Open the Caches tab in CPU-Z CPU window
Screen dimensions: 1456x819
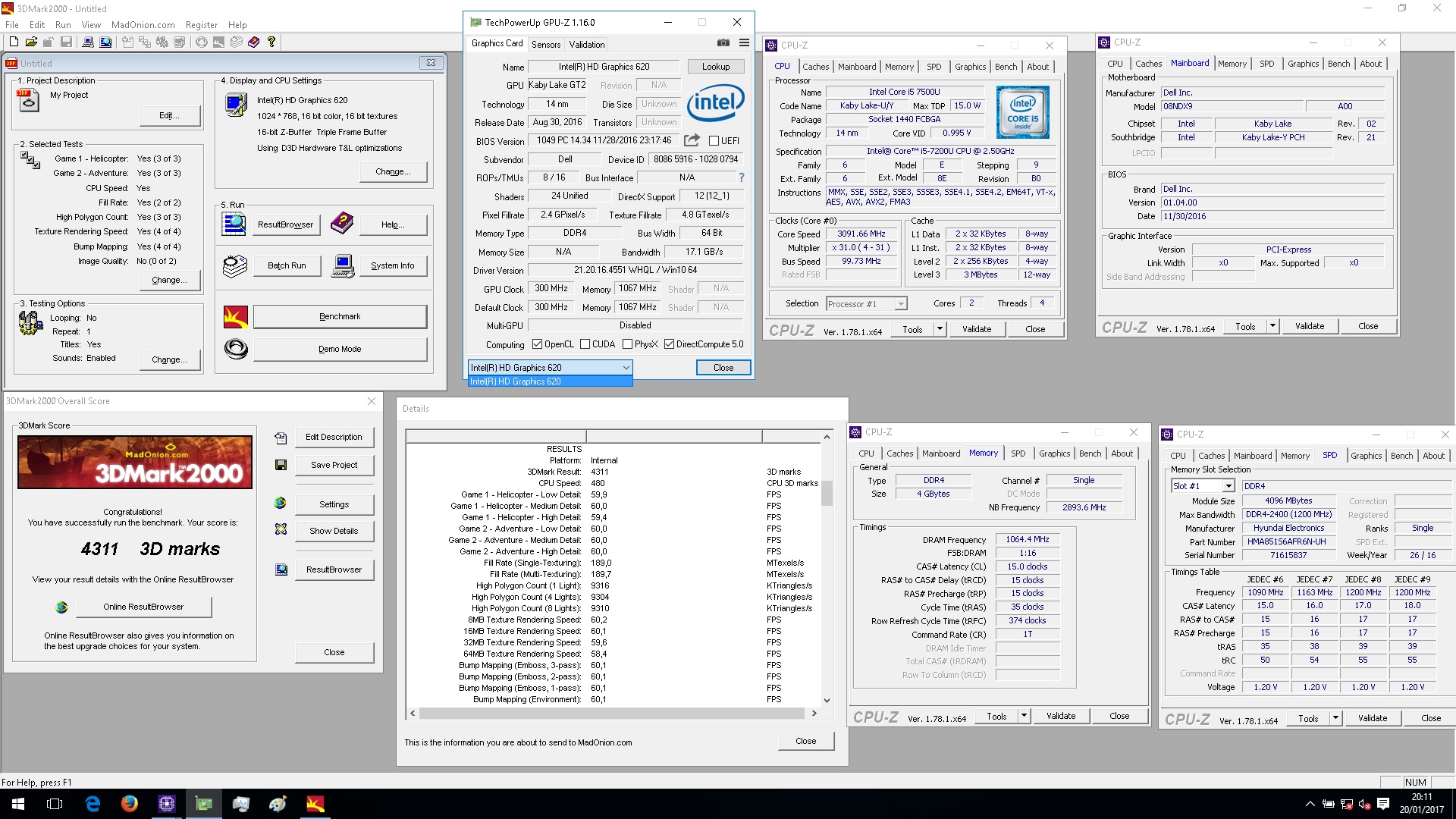pos(815,67)
